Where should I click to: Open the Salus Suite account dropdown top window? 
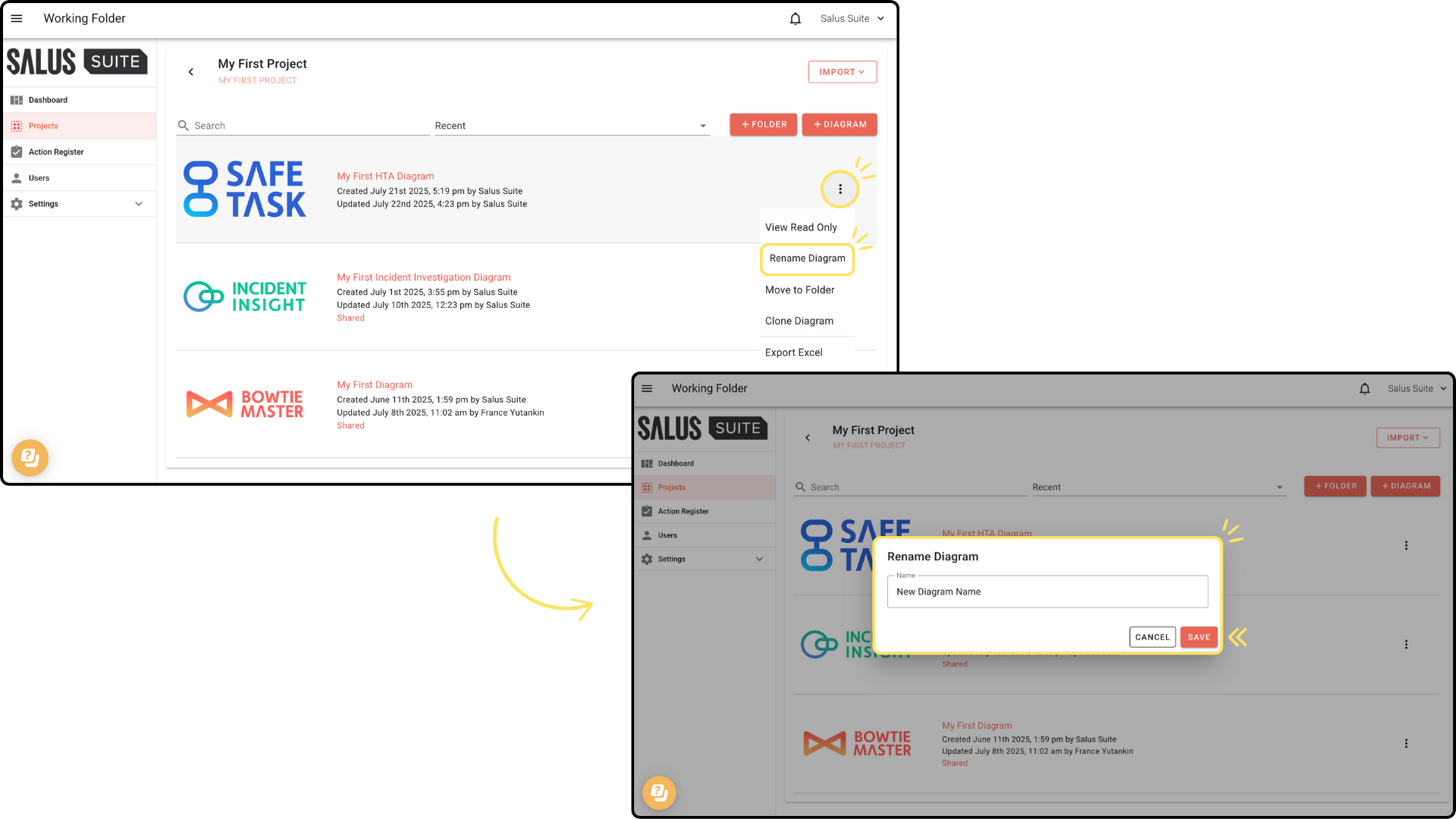(x=852, y=19)
